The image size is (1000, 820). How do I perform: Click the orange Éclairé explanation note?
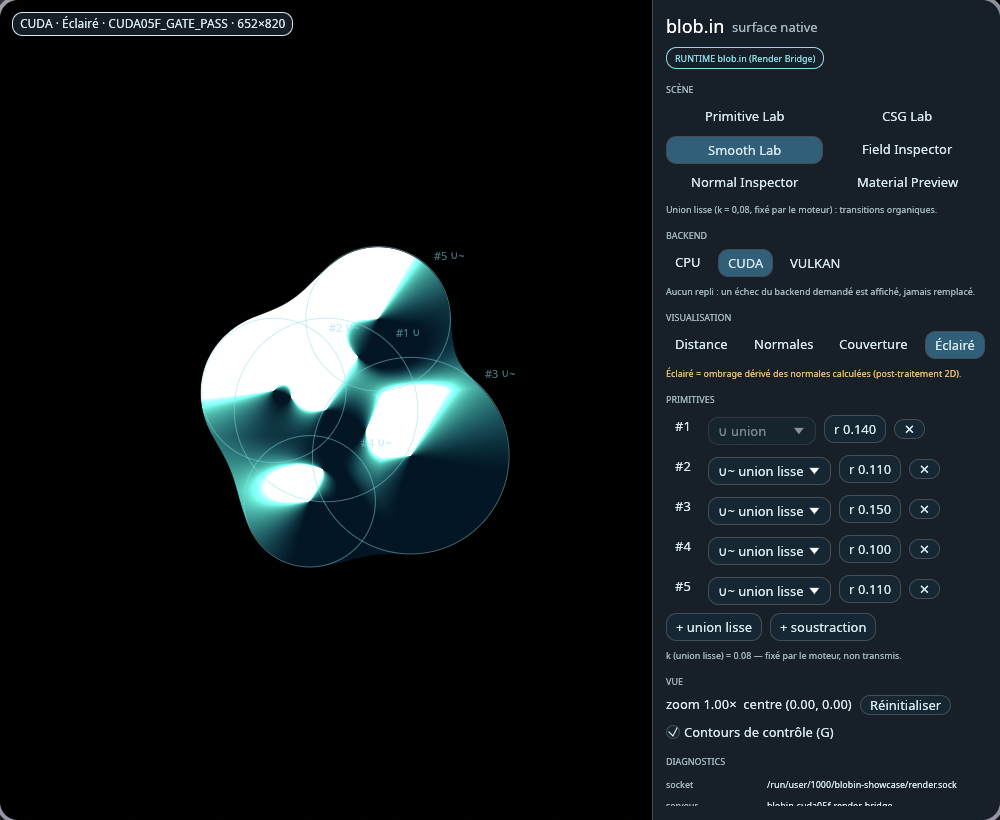coord(813,374)
